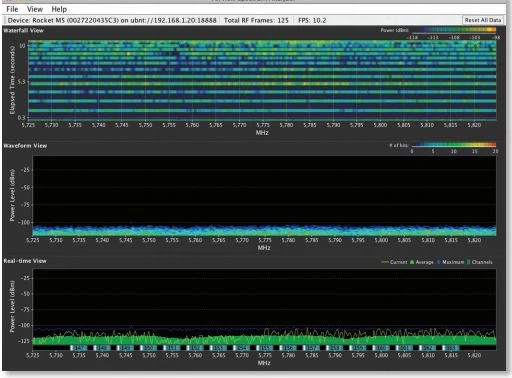Click the Maximum legend entry
Image resolution: width=512 pixels, height=378 pixels.
(450, 262)
